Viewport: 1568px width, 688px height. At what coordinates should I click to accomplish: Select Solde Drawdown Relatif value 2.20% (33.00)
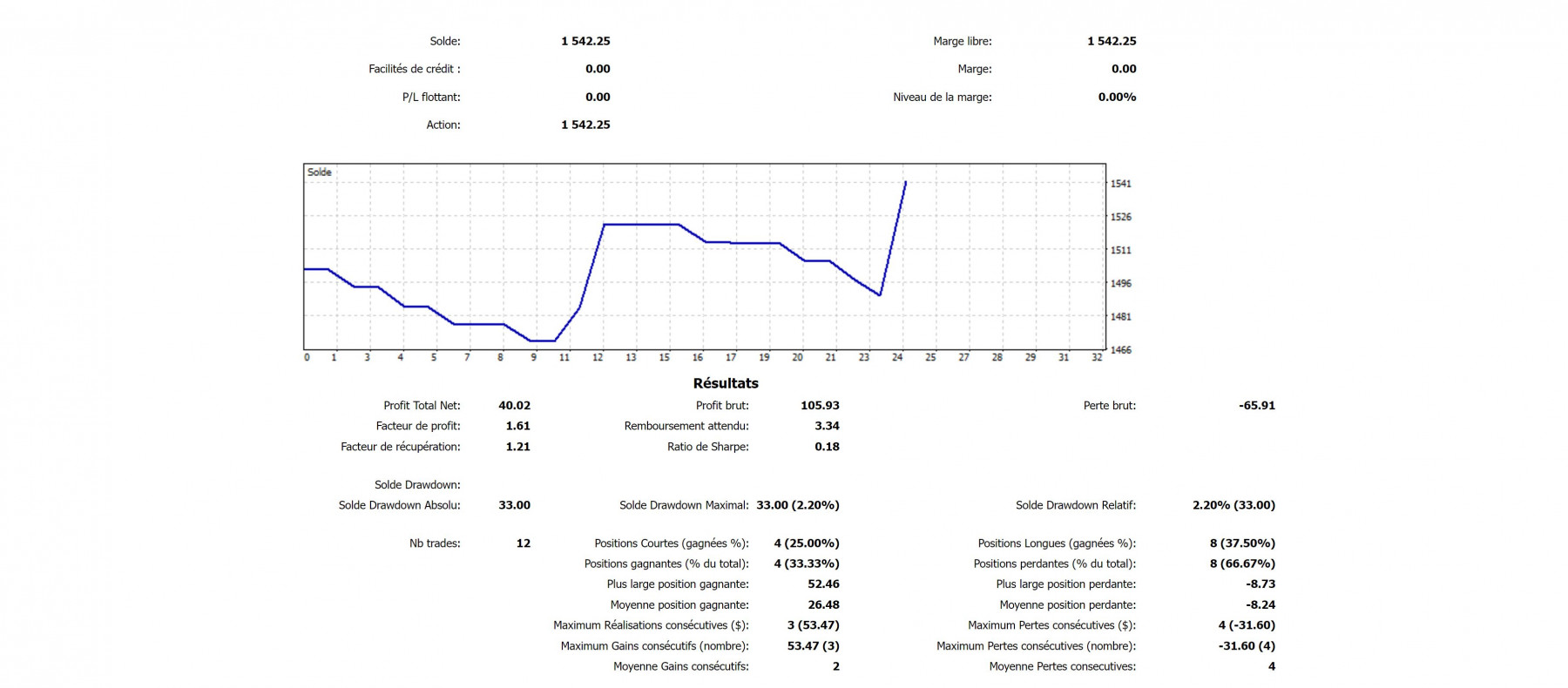1233,505
